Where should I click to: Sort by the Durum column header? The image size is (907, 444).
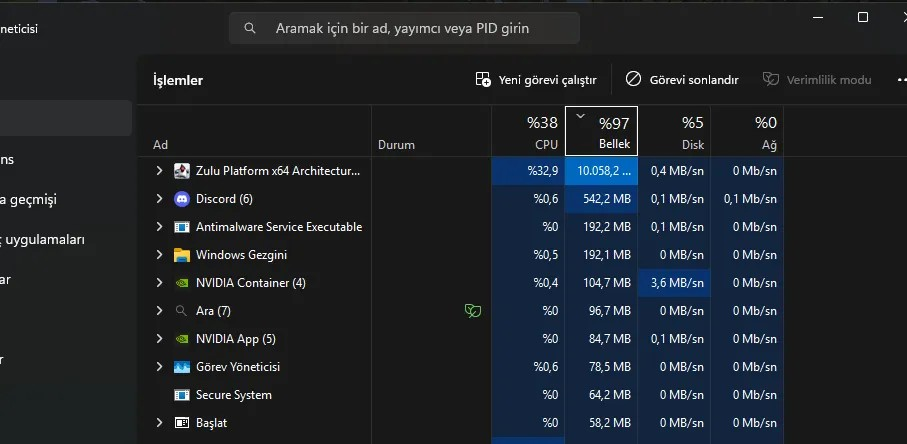point(432,131)
